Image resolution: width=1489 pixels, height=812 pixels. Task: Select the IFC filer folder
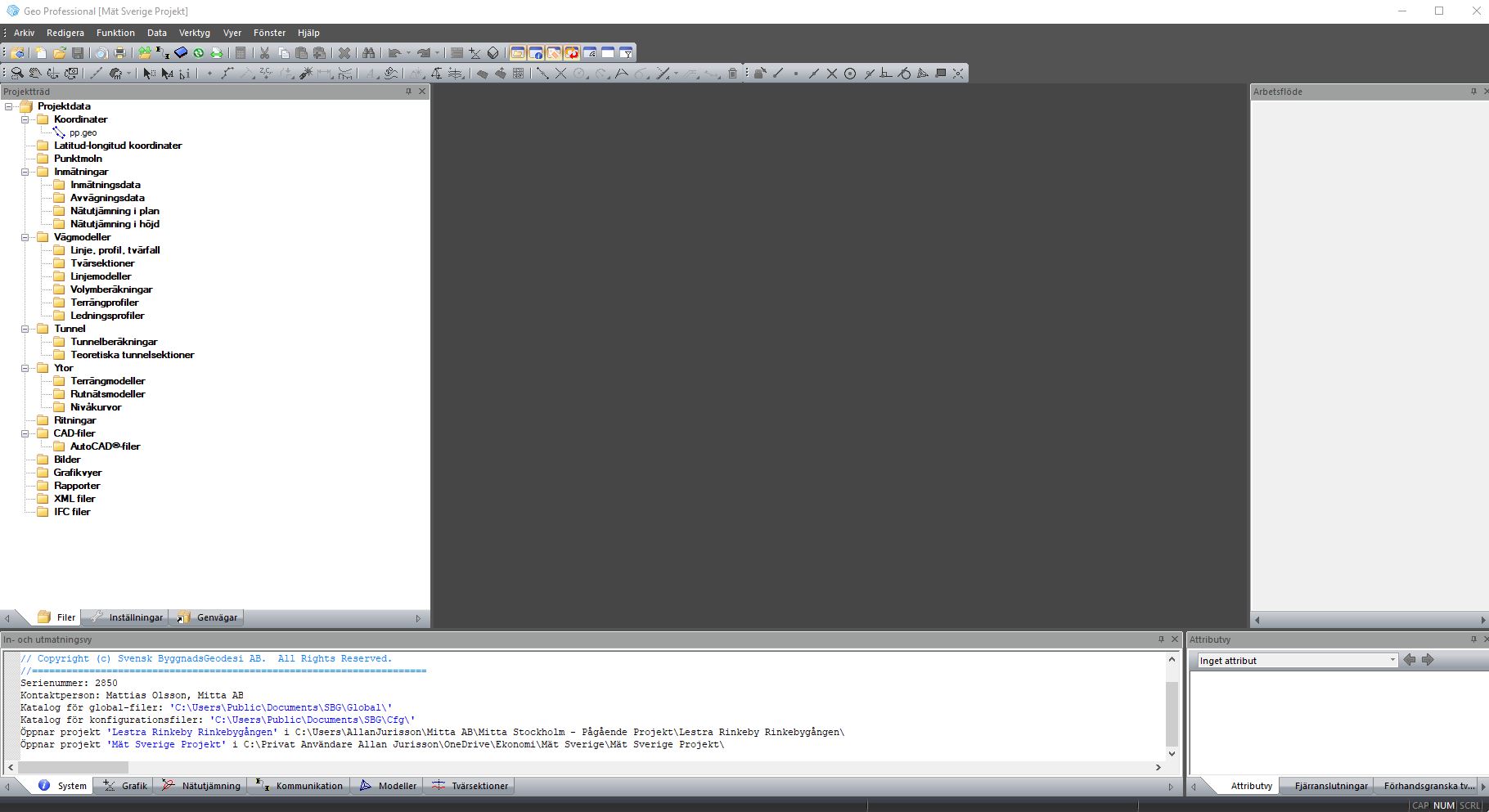tap(72, 512)
